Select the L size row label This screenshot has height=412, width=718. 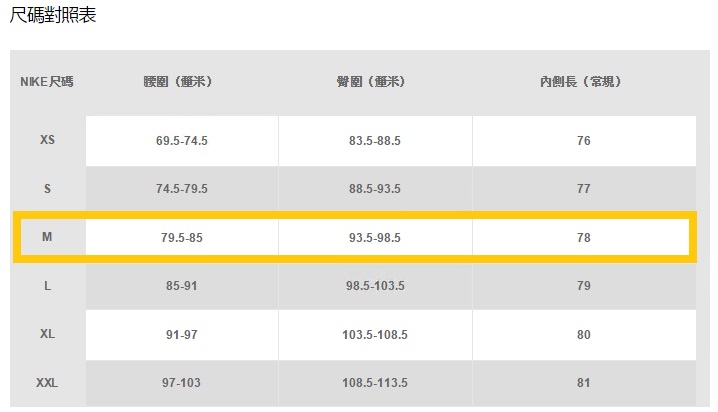47,286
